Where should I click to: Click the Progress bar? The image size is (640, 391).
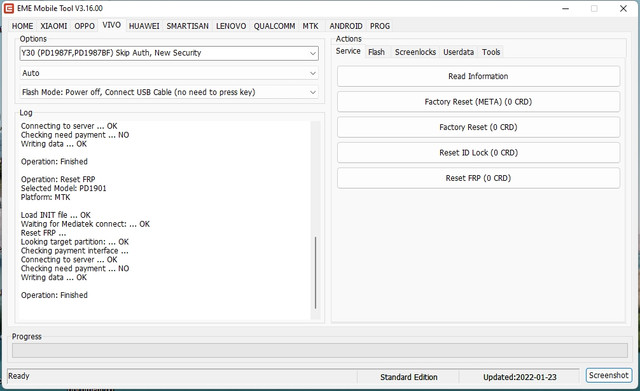[x=320, y=351]
